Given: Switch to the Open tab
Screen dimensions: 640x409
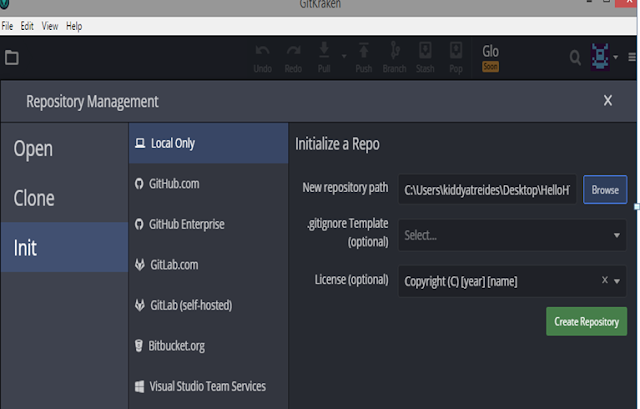Looking at the screenshot, I should pos(64,149).
